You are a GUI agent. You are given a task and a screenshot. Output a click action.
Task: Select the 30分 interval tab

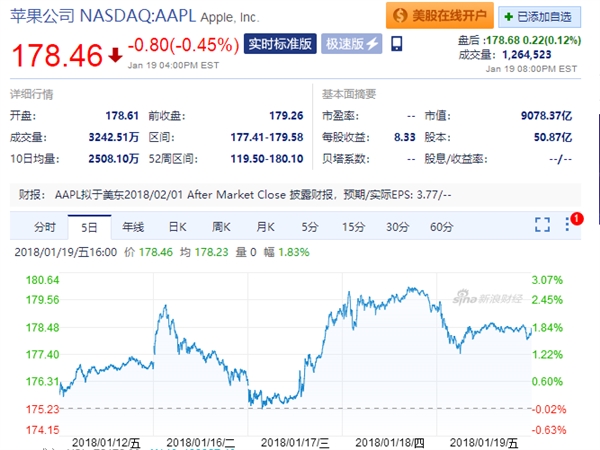[x=398, y=227]
